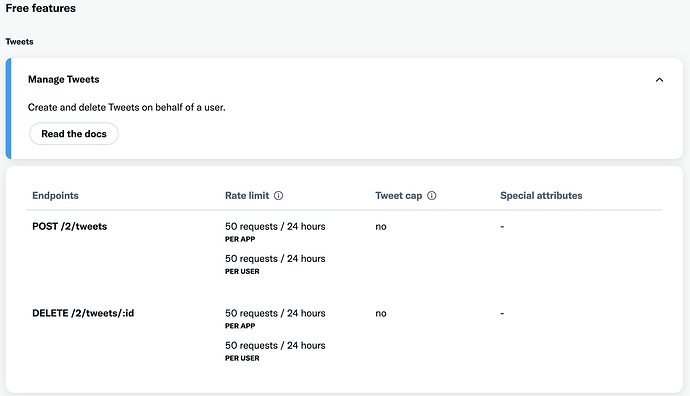
Task: Click POST row special attributes dash
Action: tap(502, 227)
